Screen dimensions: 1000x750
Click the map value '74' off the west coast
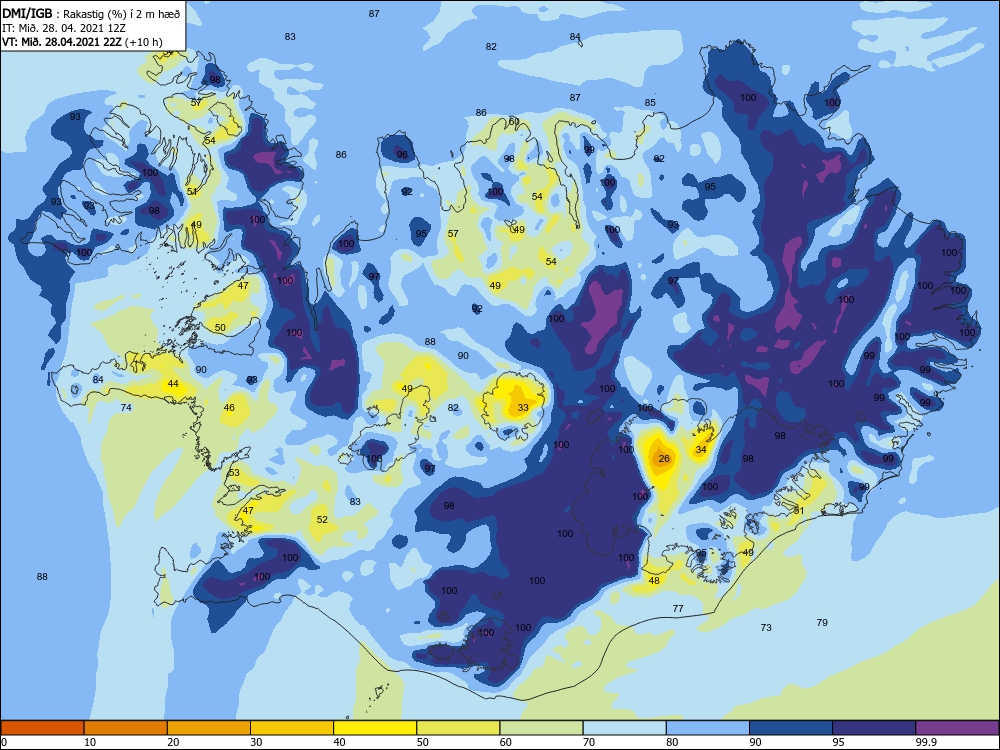click(126, 408)
